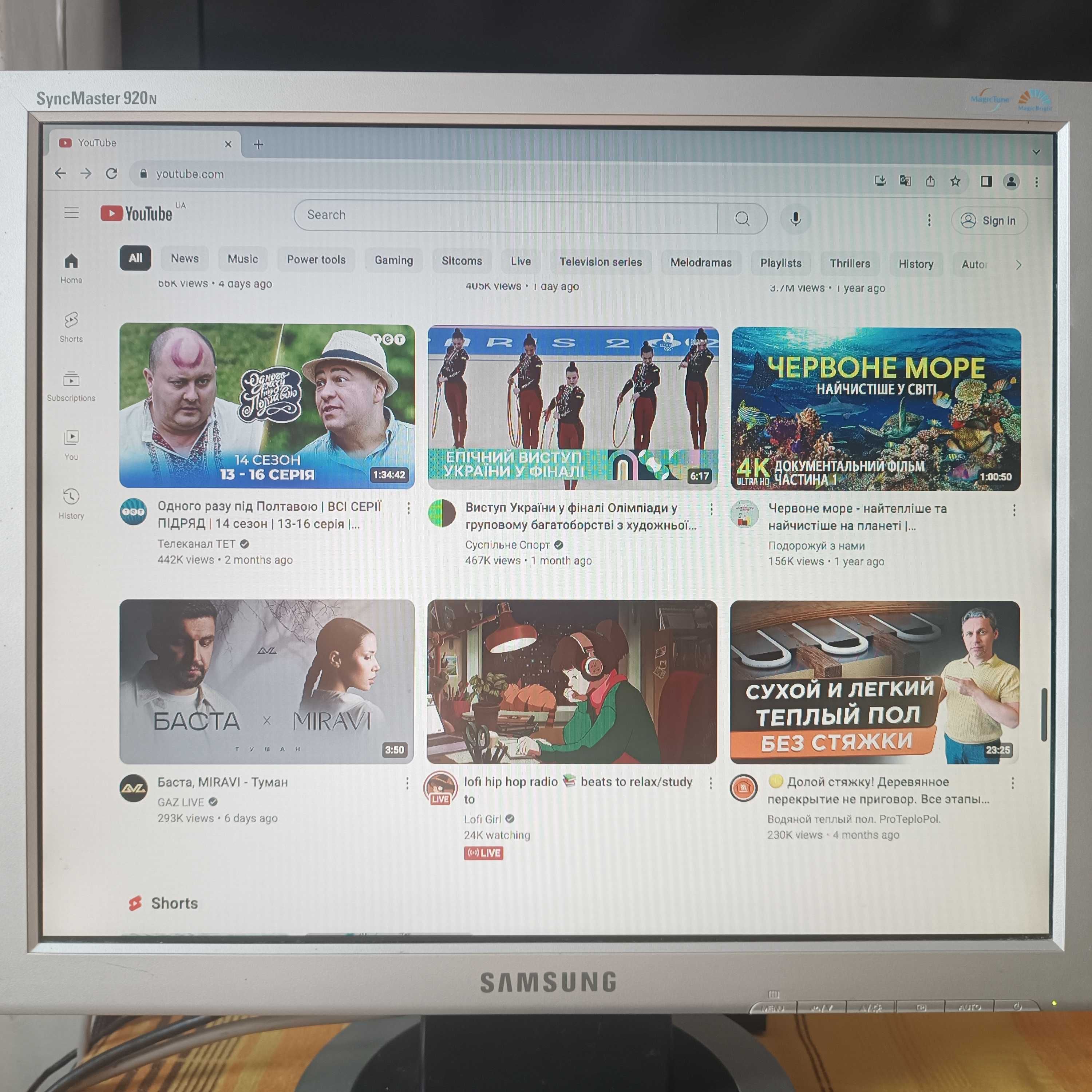Select the Sitcoms filter chip

tap(462, 261)
